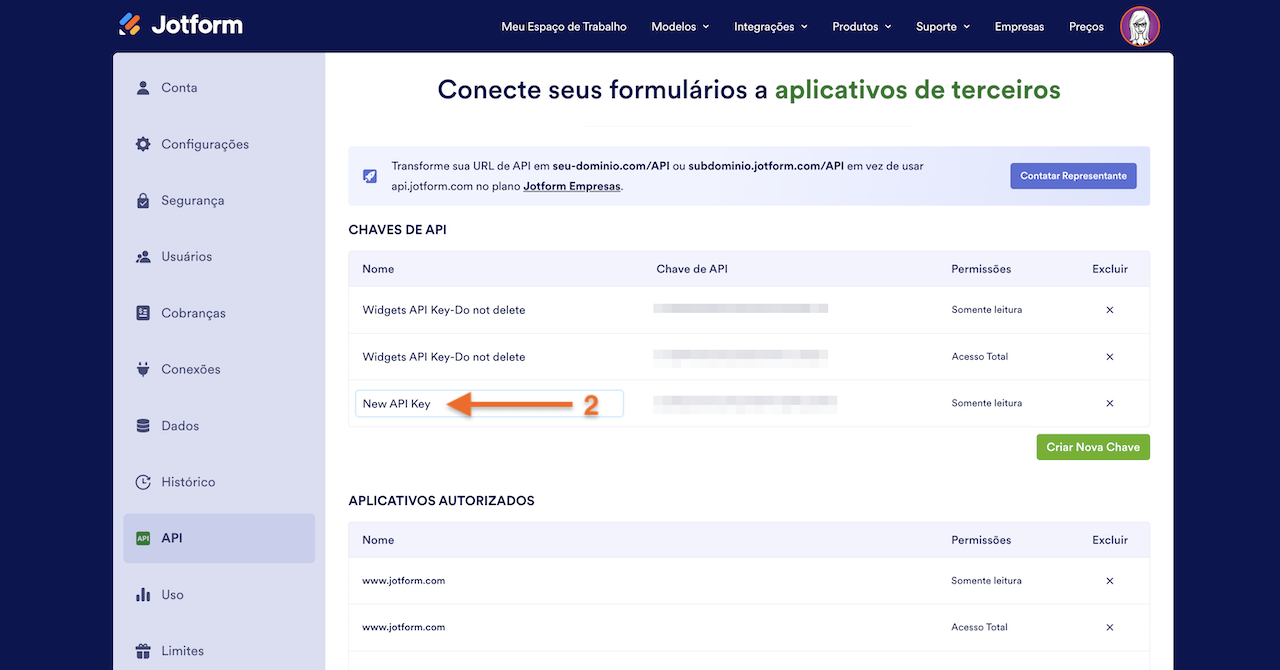Screen dimensions: 1280x670
Task: Click the blurred key of the read-only Widgets key
Action: point(741,309)
